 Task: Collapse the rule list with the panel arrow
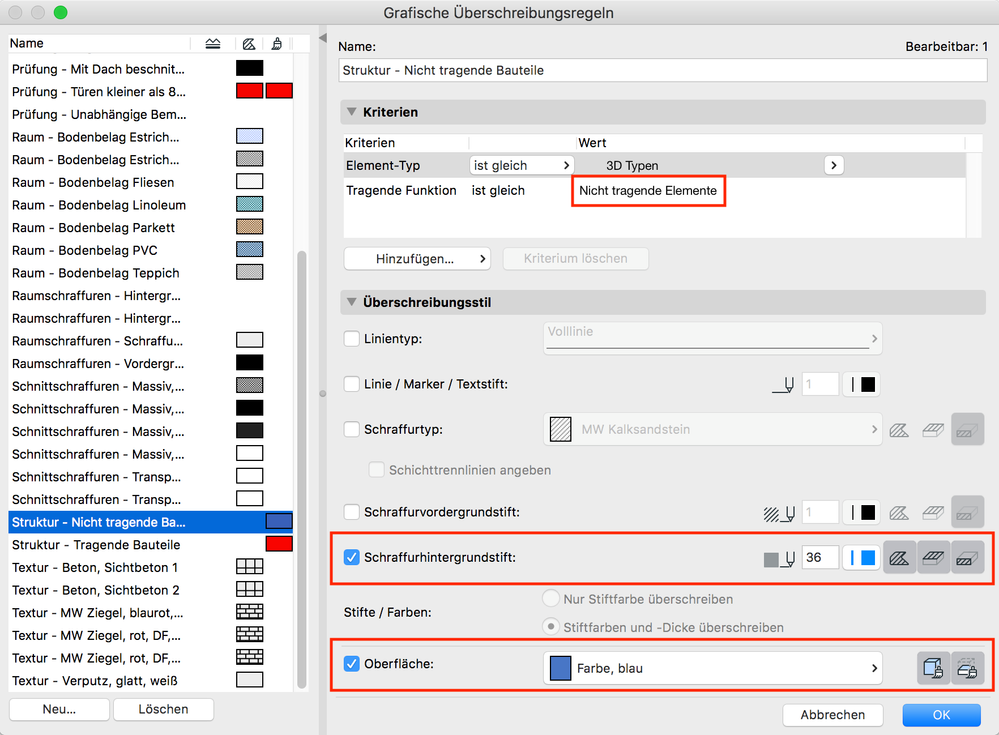click(322, 38)
